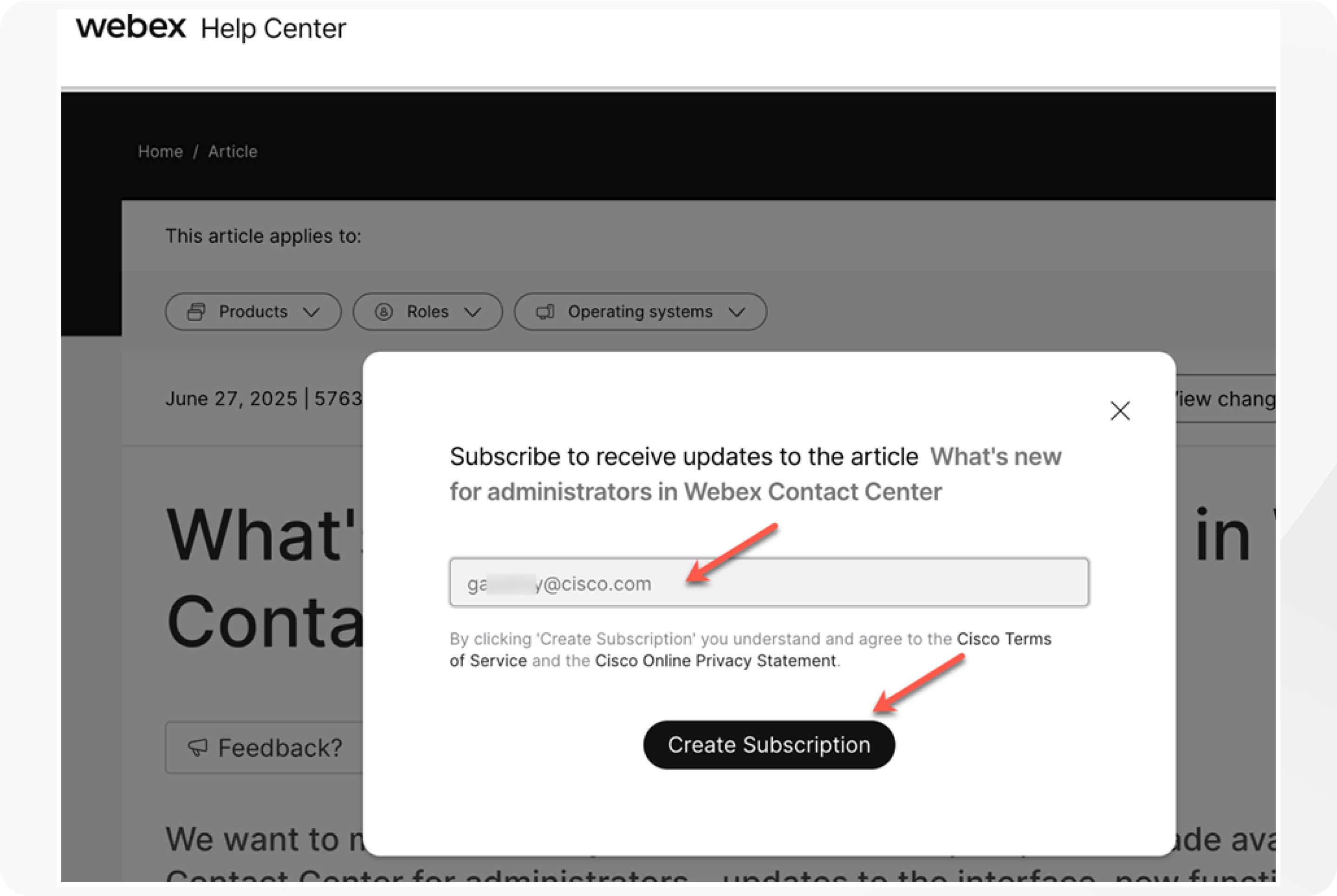This screenshot has width=1337, height=896.
Task: Click the Products stack icon
Action: tap(196, 312)
